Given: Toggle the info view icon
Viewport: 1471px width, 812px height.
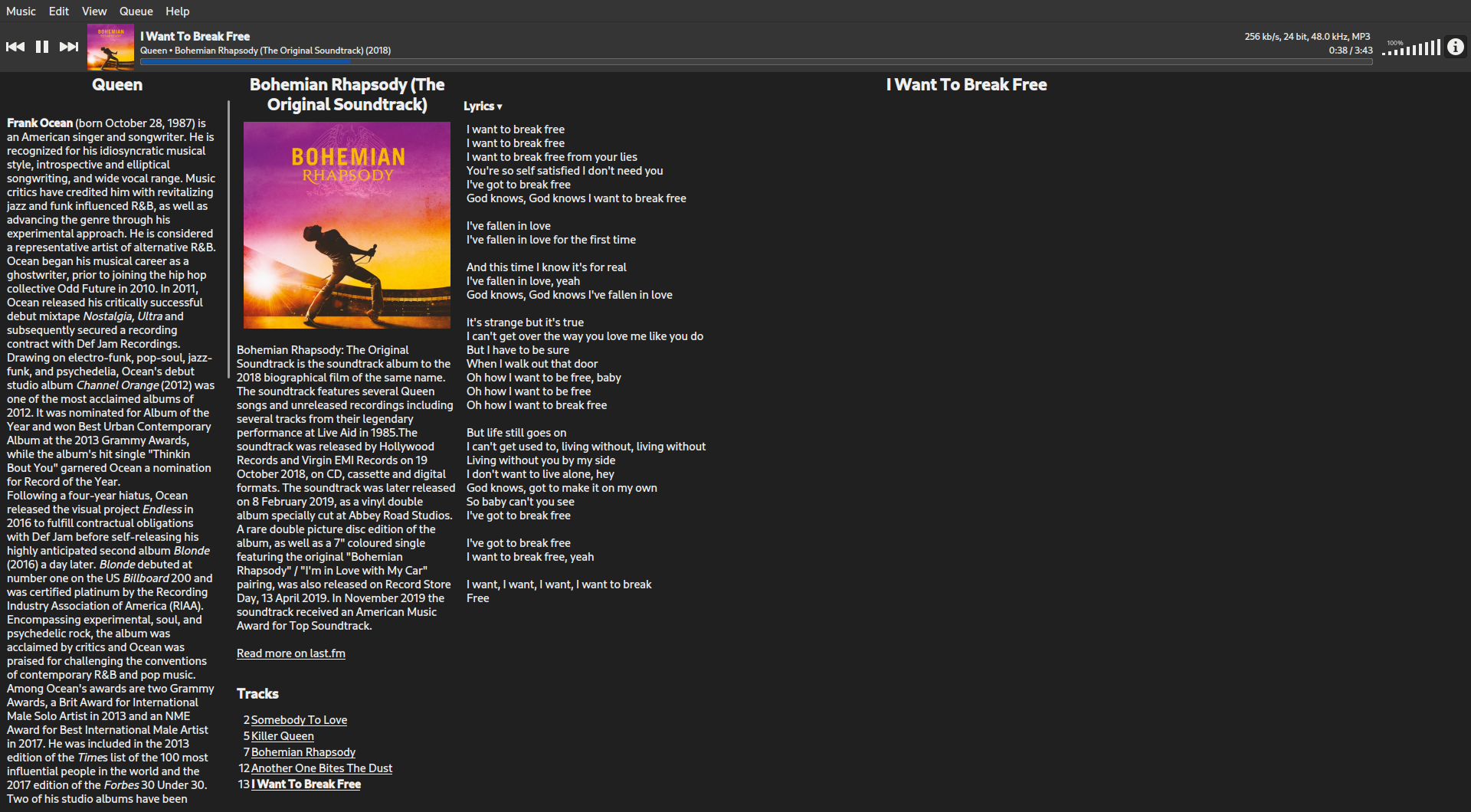Looking at the screenshot, I should point(1455,47).
